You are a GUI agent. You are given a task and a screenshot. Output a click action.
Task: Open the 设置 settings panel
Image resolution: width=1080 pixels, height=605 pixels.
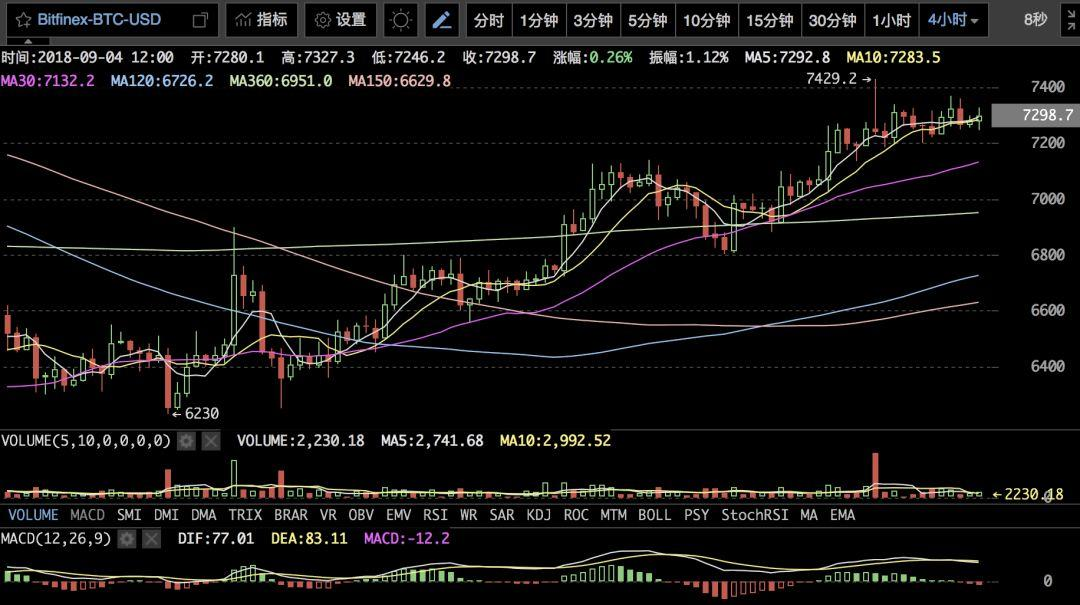[340, 20]
